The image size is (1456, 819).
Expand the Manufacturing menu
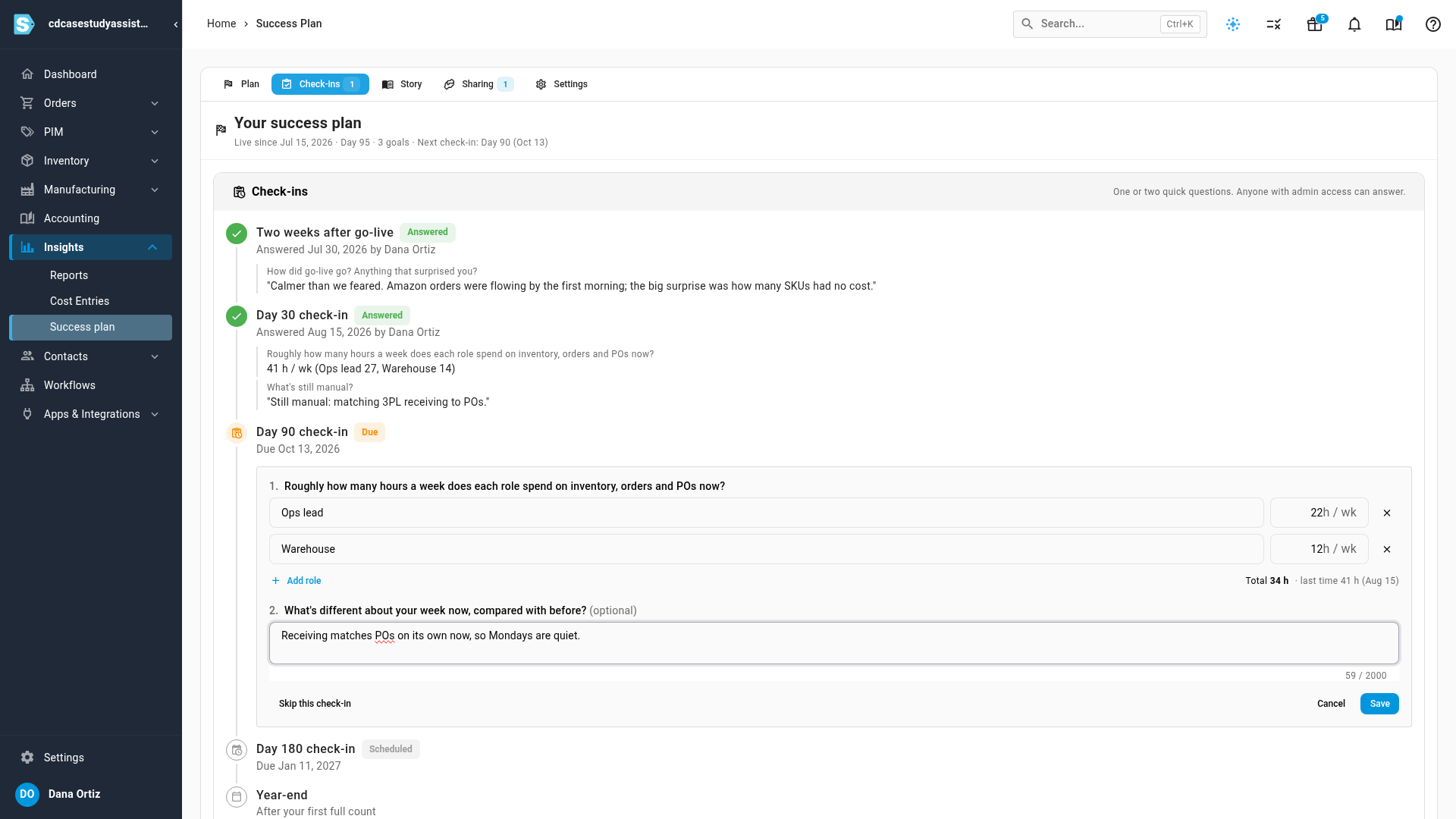click(x=155, y=190)
